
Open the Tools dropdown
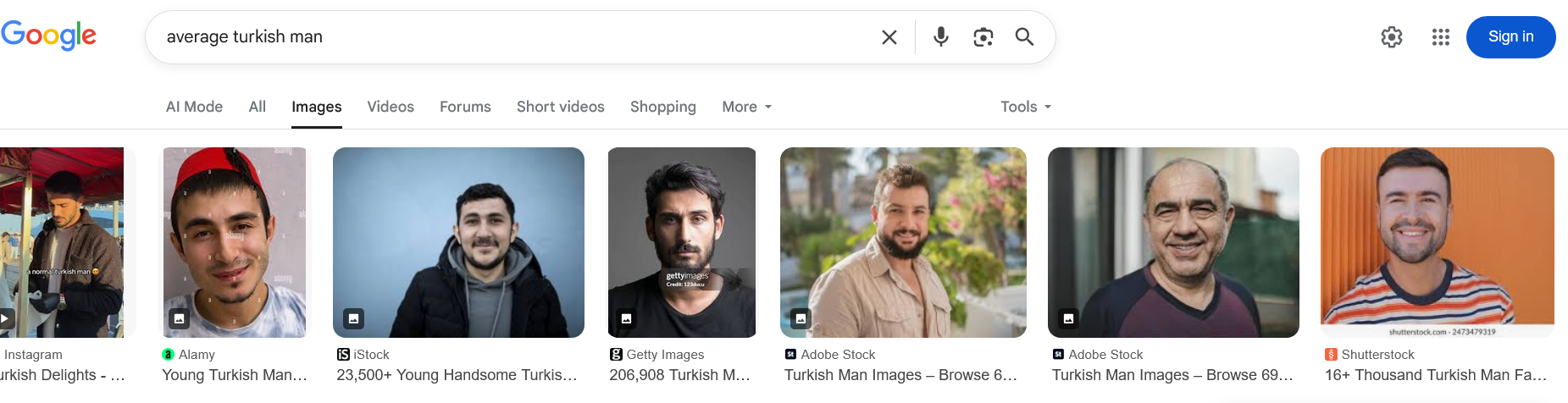(x=1025, y=107)
